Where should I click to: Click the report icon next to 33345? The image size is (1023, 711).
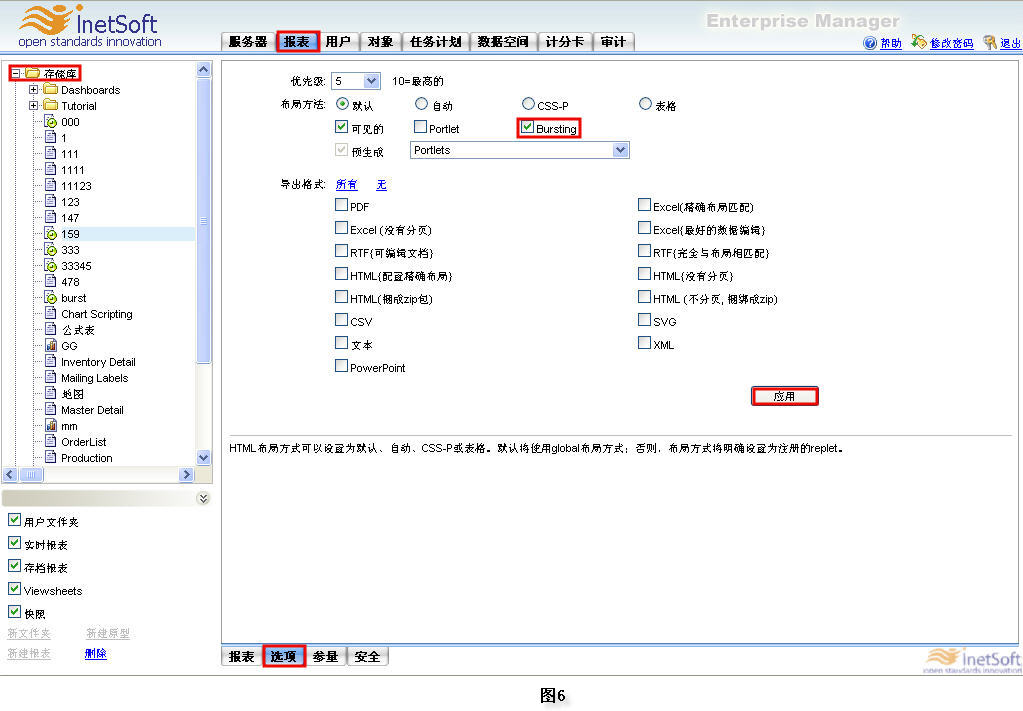tap(50, 265)
